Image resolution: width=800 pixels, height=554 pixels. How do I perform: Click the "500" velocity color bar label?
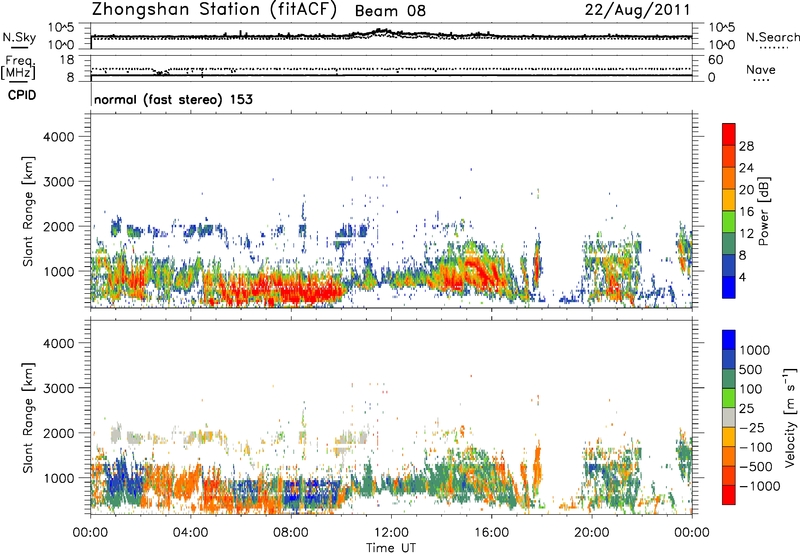point(750,370)
